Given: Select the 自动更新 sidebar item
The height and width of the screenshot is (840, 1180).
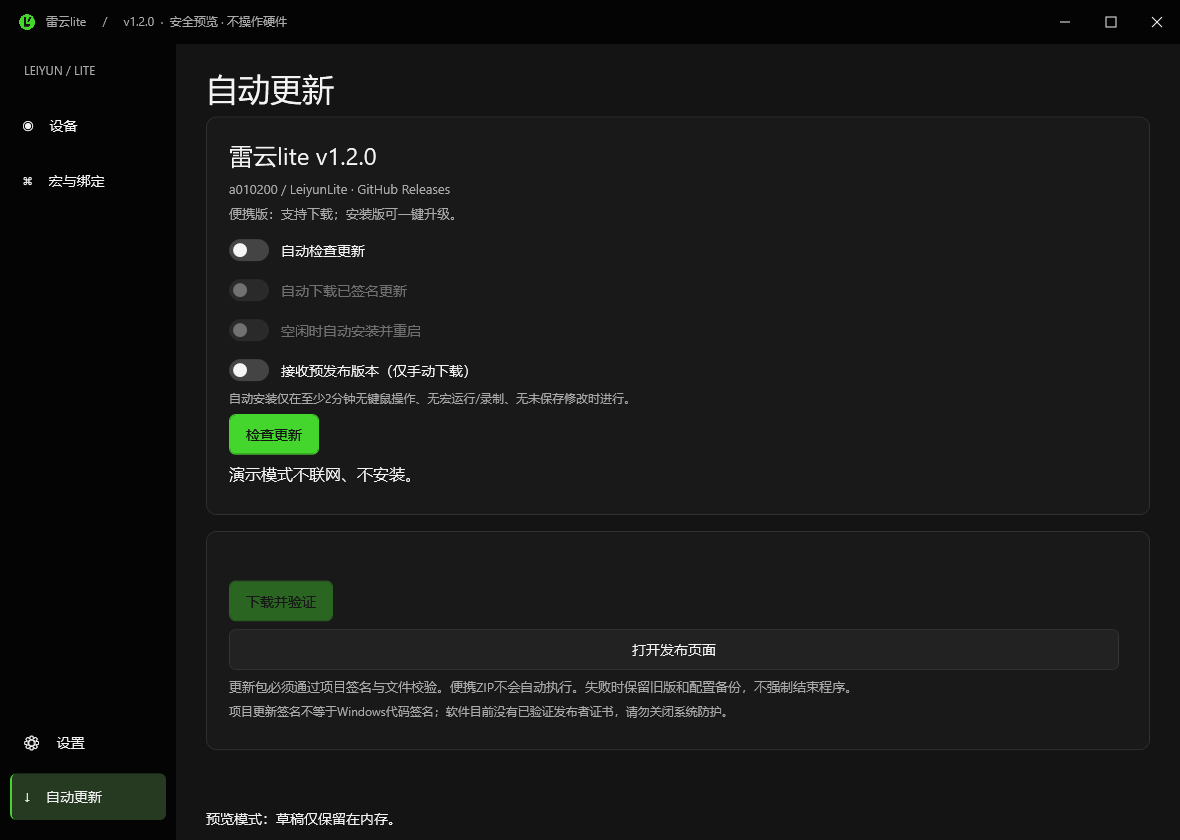Looking at the screenshot, I should [x=88, y=797].
